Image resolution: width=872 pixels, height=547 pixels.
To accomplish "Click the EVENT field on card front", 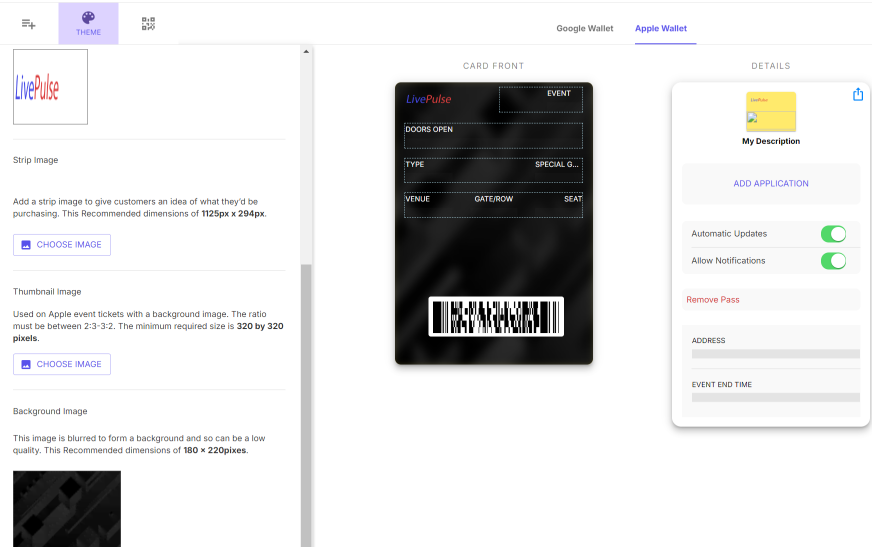I will (x=541, y=100).
